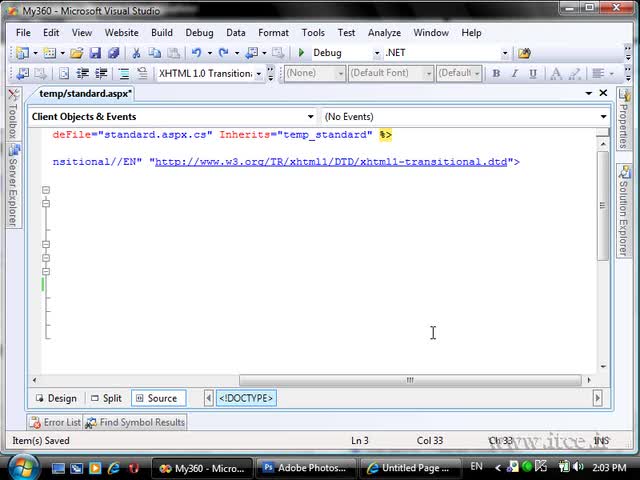The width and height of the screenshot is (640, 480).
Task: Switch to Source view
Action: tap(158, 398)
